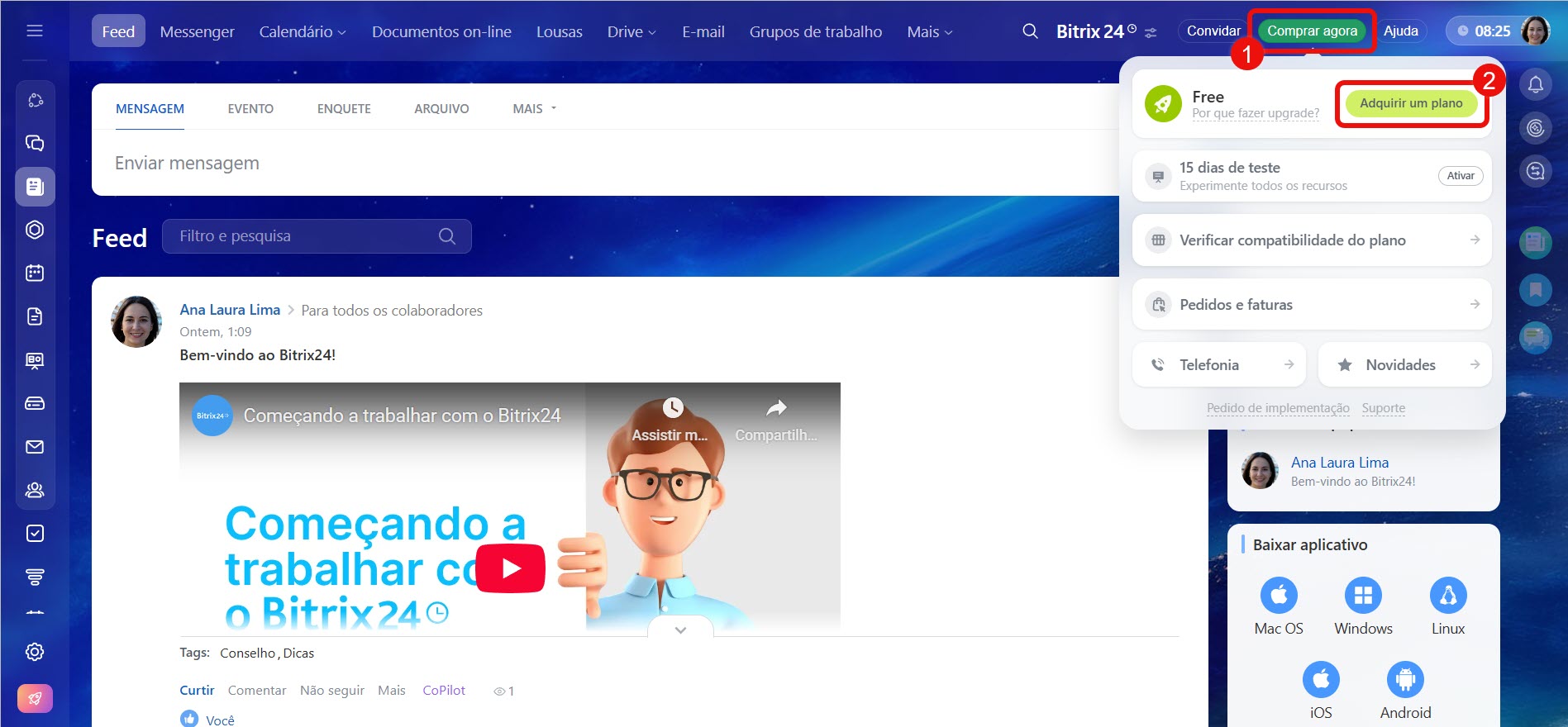Click the Webmail envelope sidebar icon
The image size is (1568, 727).
pyautogui.click(x=35, y=447)
